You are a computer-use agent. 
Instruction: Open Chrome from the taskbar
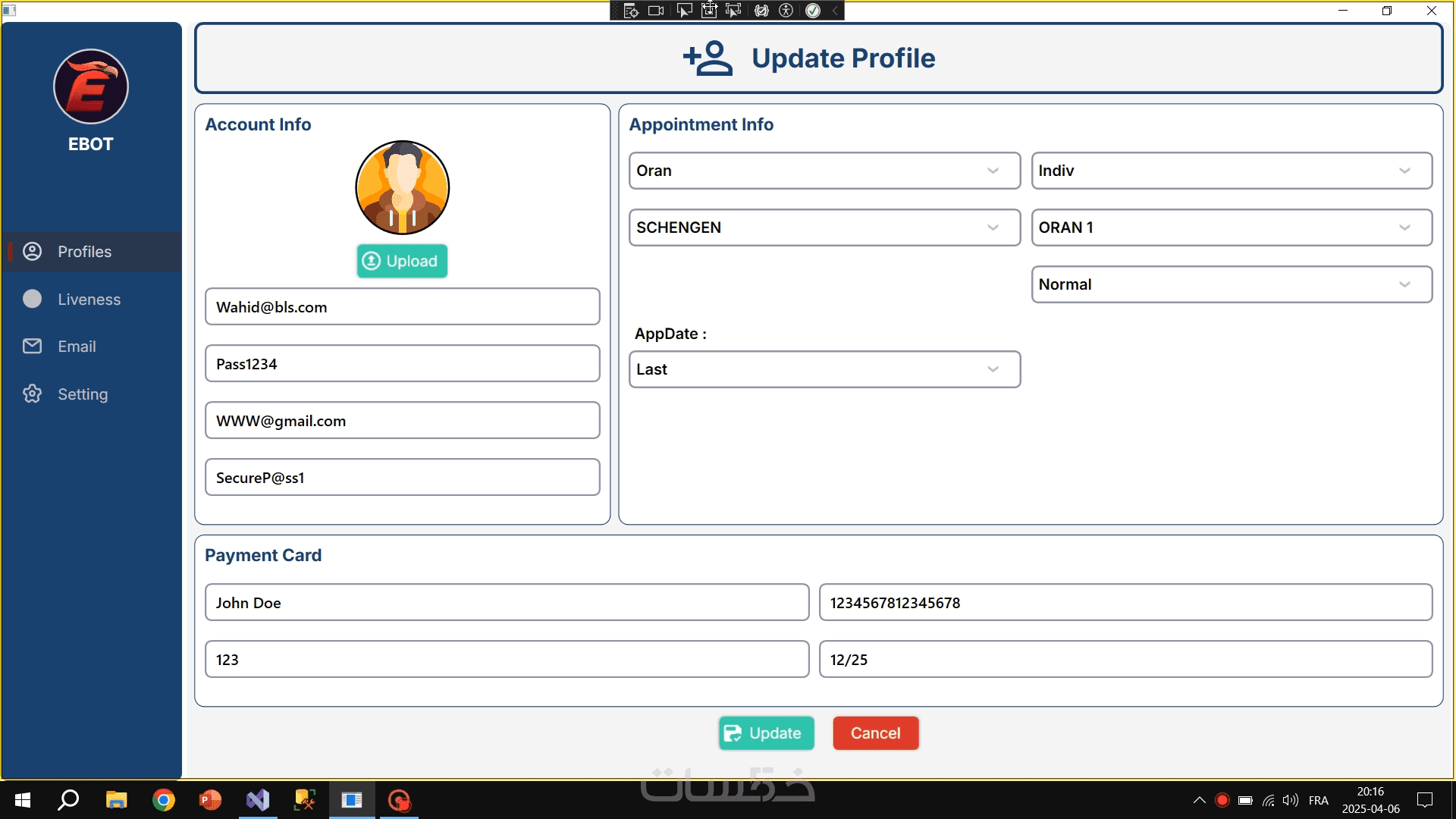(x=163, y=800)
